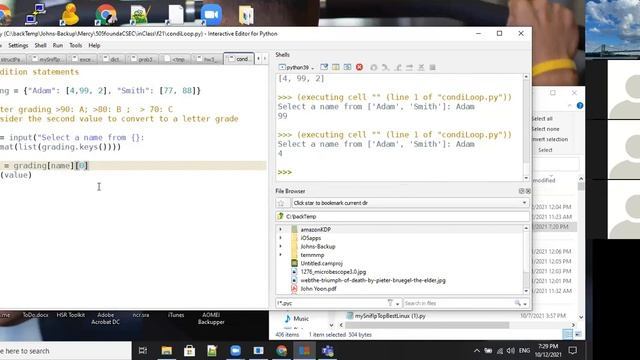Click Select all in Explorer window
The height and width of the screenshot is (360, 640).
pos(542,118)
